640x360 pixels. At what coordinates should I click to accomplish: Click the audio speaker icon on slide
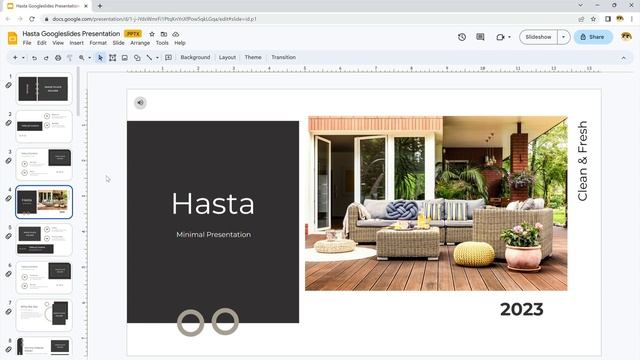[x=140, y=102]
